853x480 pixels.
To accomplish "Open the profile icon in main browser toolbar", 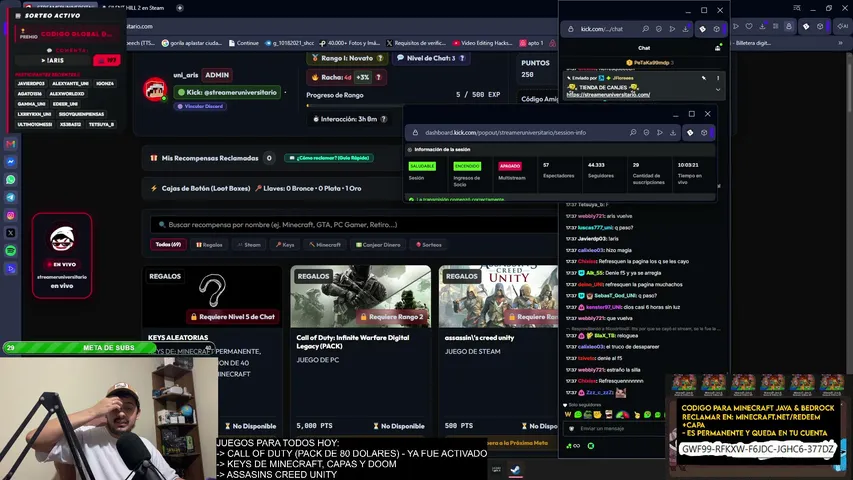I will tap(789, 26).
